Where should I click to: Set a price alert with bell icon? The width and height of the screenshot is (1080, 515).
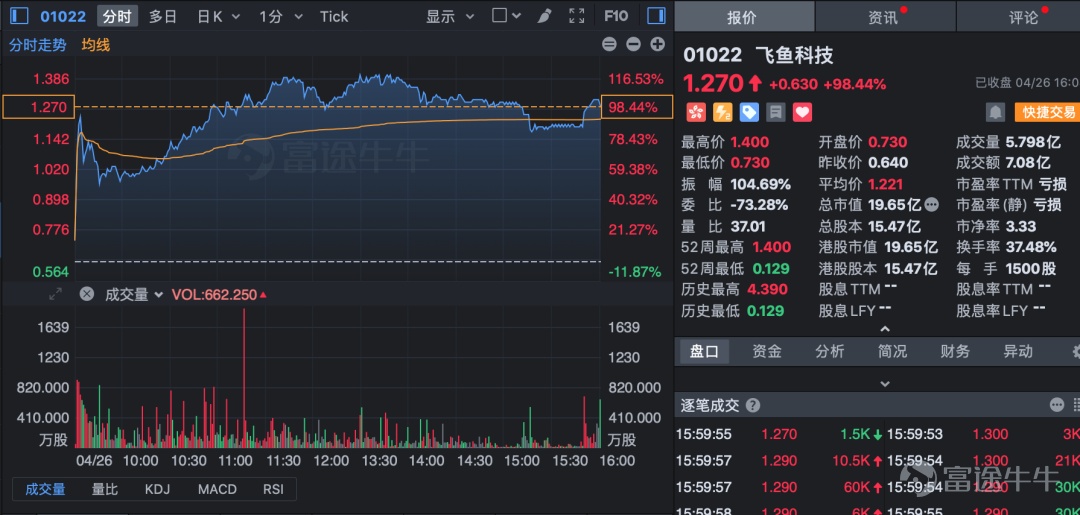pyautogui.click(x=995, y=112)
